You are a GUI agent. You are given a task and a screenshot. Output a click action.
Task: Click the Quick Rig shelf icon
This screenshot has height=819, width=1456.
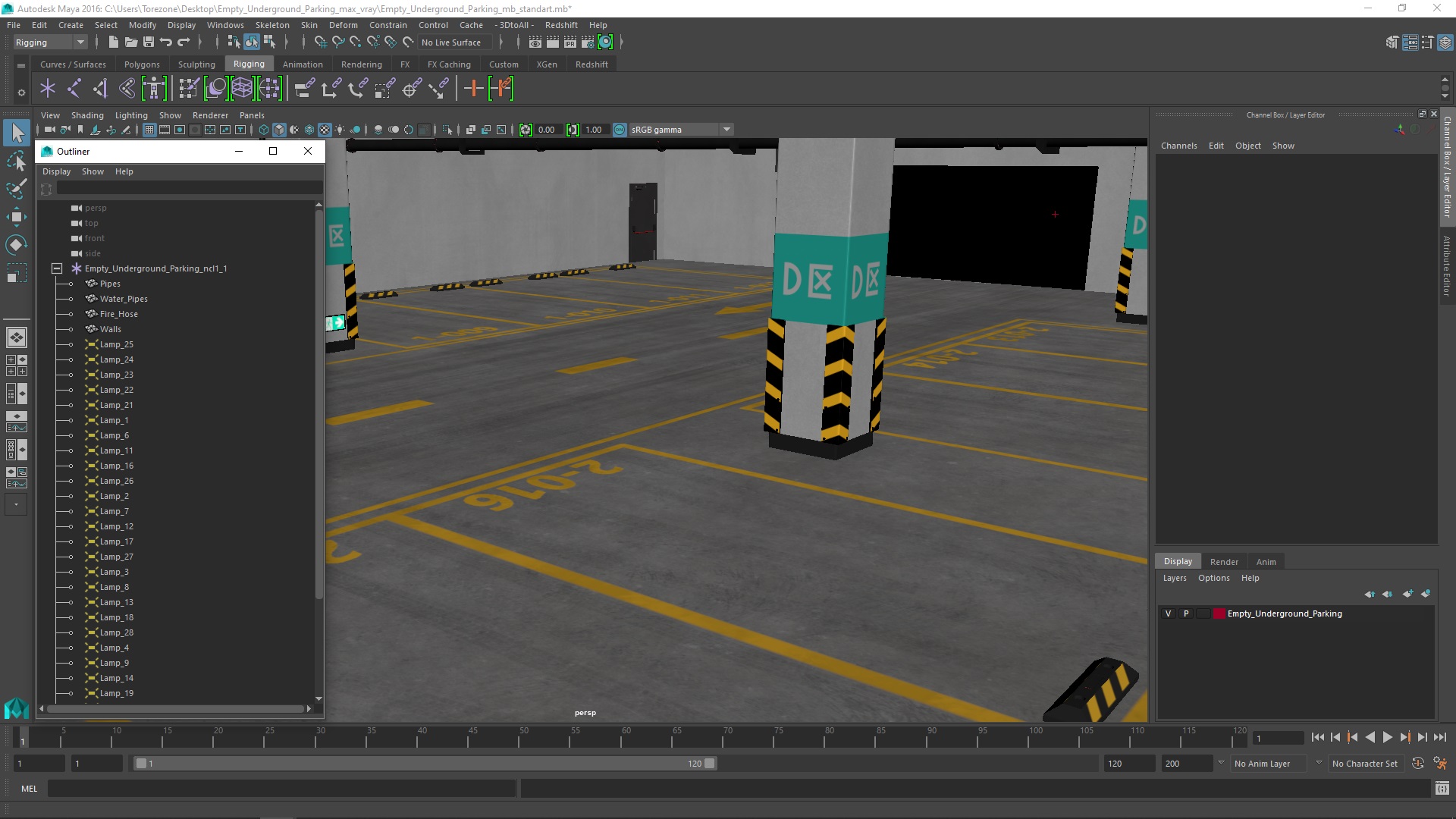pos(154,89)
